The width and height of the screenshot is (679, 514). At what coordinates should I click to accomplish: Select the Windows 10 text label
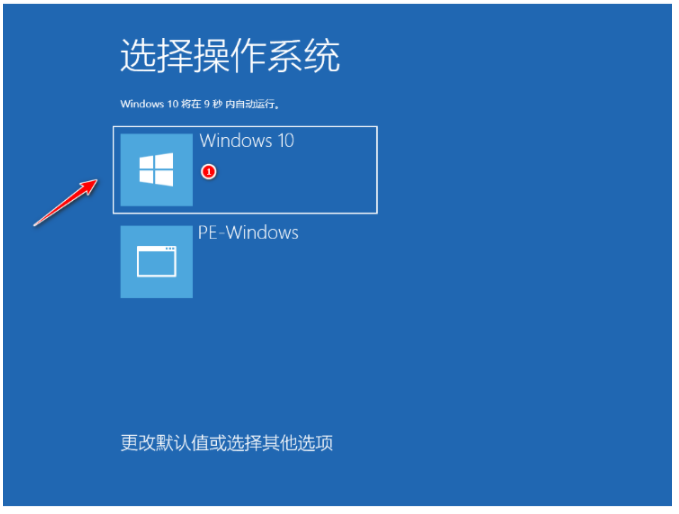[247, 141]
